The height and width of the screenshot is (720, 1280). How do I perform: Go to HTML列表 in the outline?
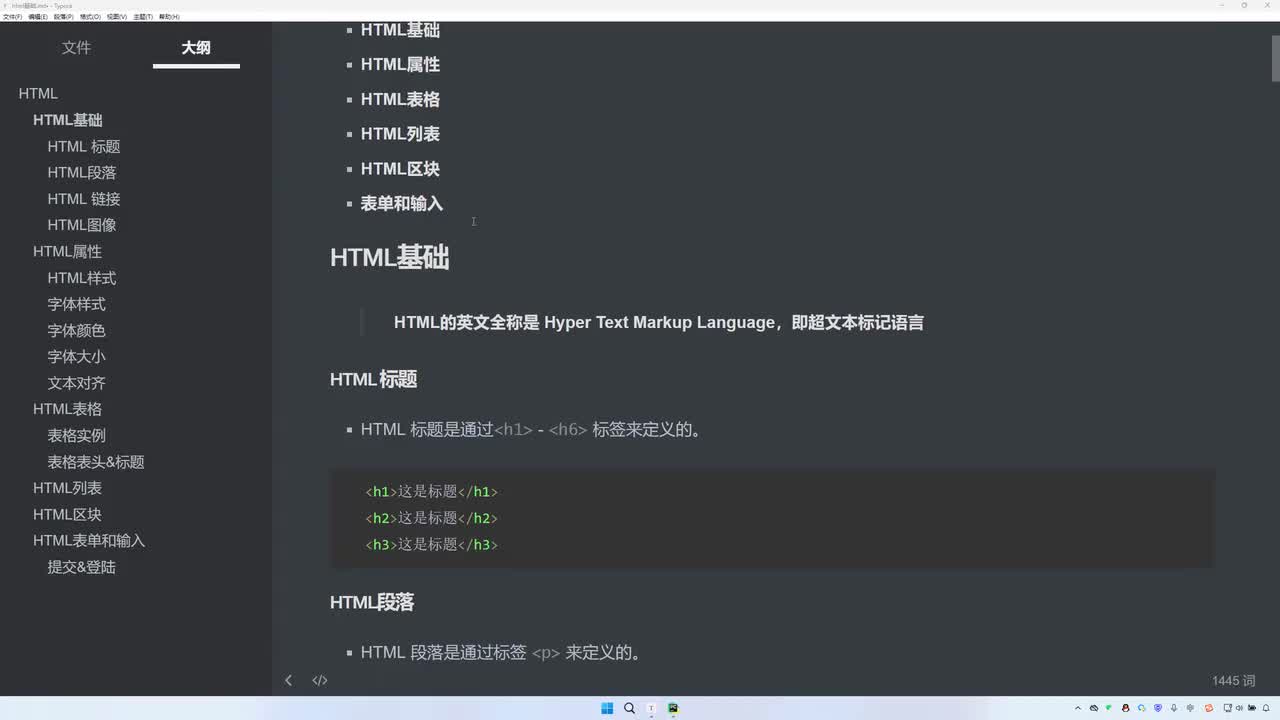pos(67,488)
